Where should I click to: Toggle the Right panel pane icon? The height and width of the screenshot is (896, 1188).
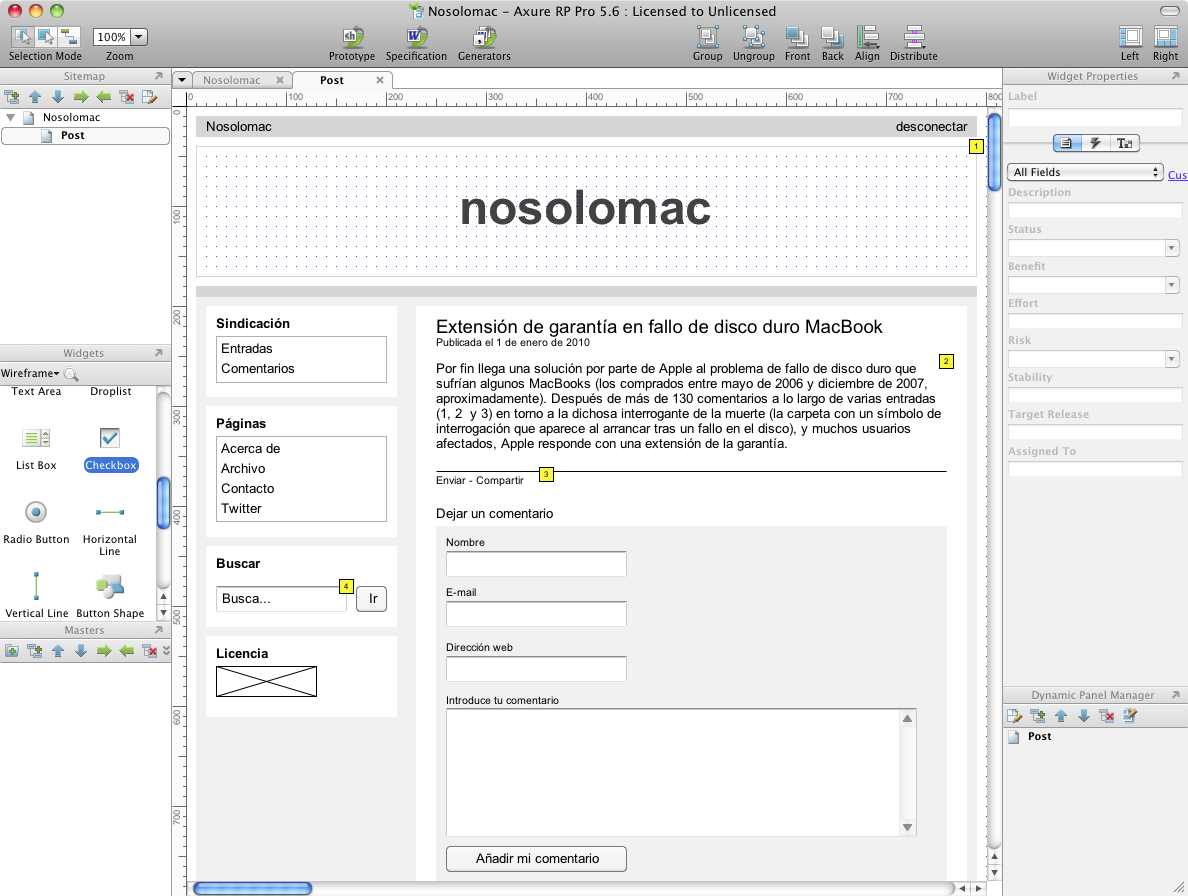click(x=1165, y=37)
